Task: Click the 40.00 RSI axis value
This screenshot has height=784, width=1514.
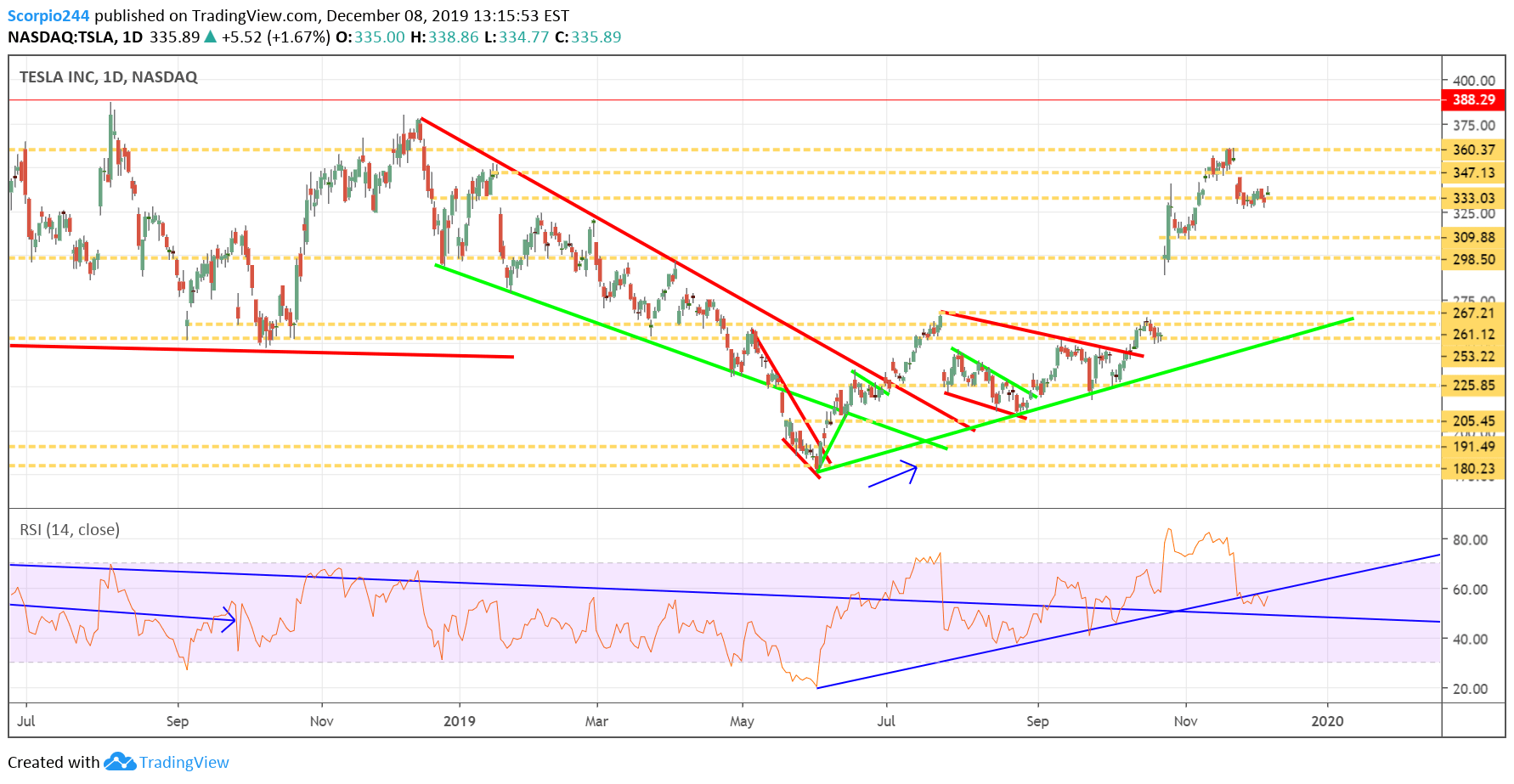Action: click(1470, 639)
